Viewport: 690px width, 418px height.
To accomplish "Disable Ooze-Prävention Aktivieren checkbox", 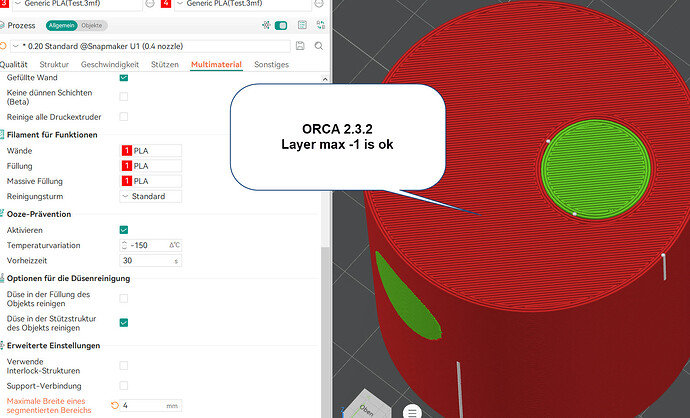I will point(124,230).
